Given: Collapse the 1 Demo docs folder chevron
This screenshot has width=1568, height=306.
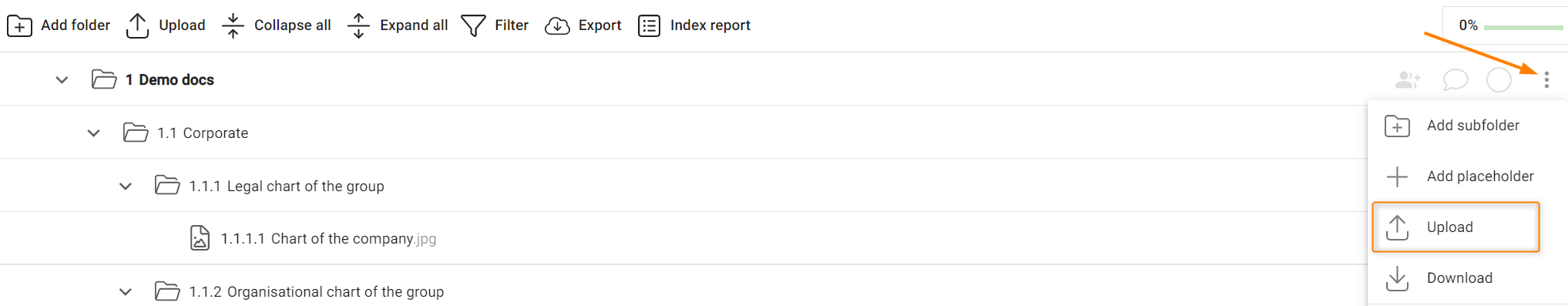Looking at the screenshot, I should pos(62,79).
